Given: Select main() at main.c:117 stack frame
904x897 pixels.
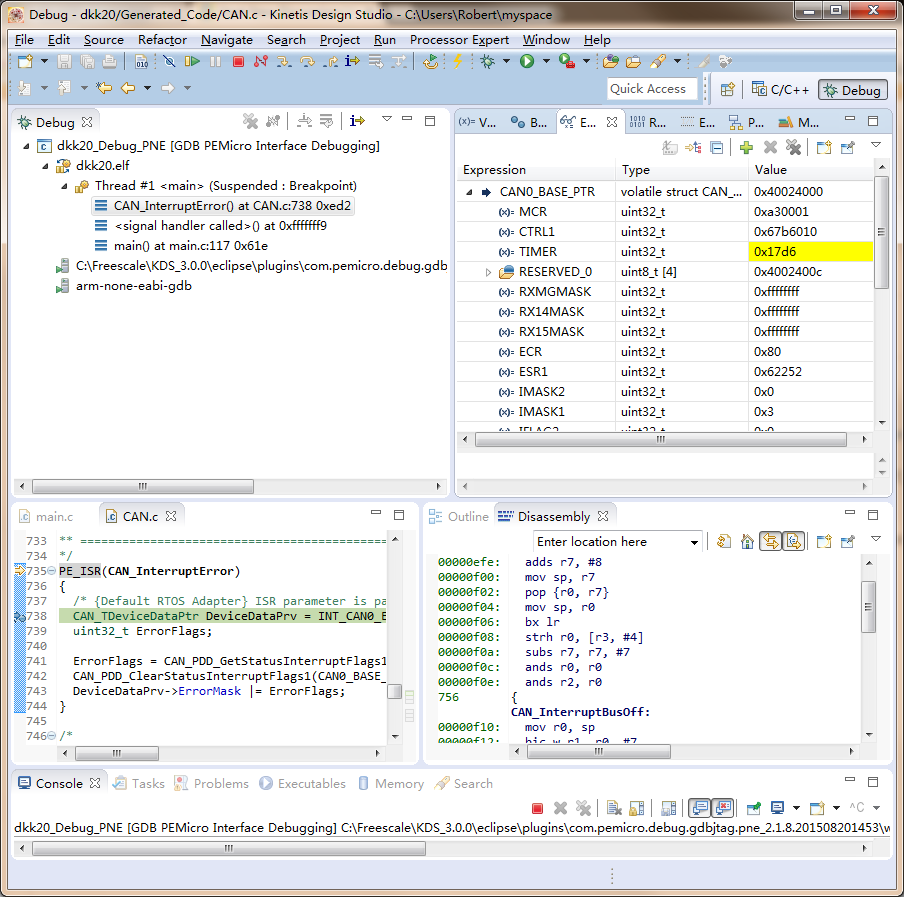Looking at the screenshot, I should (x=182, y=246).
